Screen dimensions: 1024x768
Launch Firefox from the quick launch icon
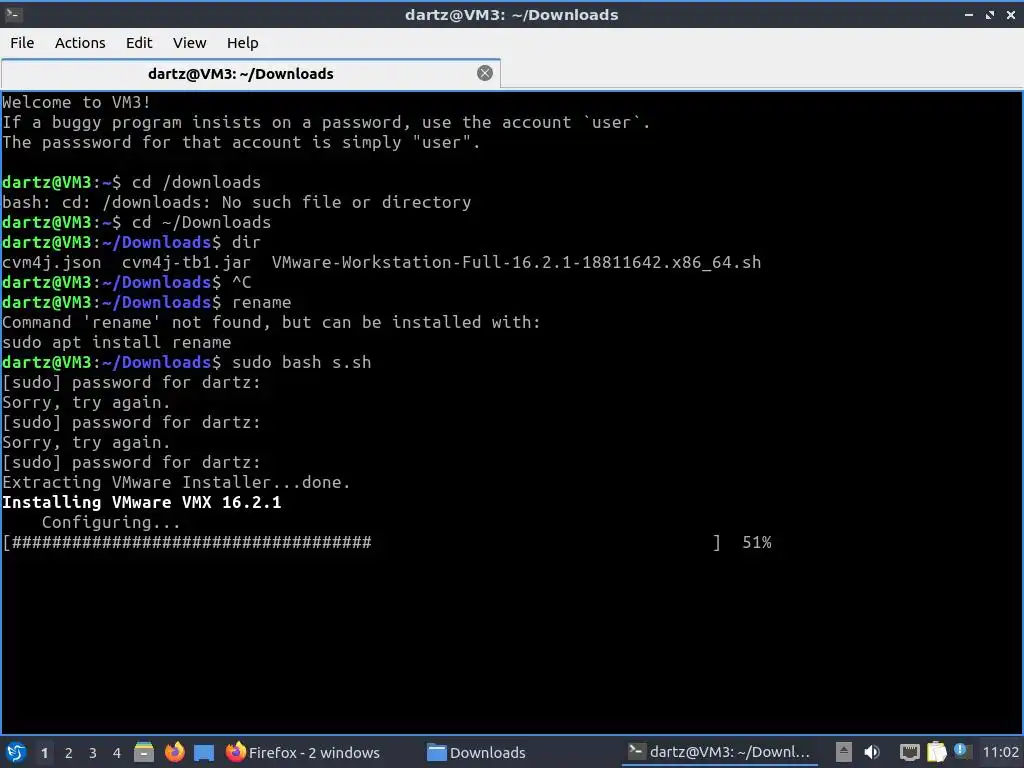pyautogui.click(x=174, y=752)
